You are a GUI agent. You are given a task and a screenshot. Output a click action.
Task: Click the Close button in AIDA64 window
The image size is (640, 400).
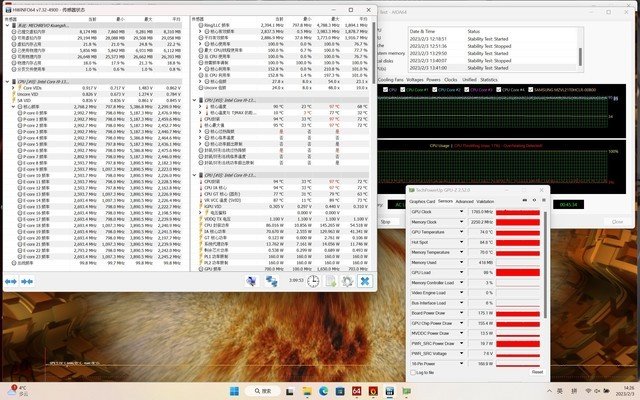point(617,221)
